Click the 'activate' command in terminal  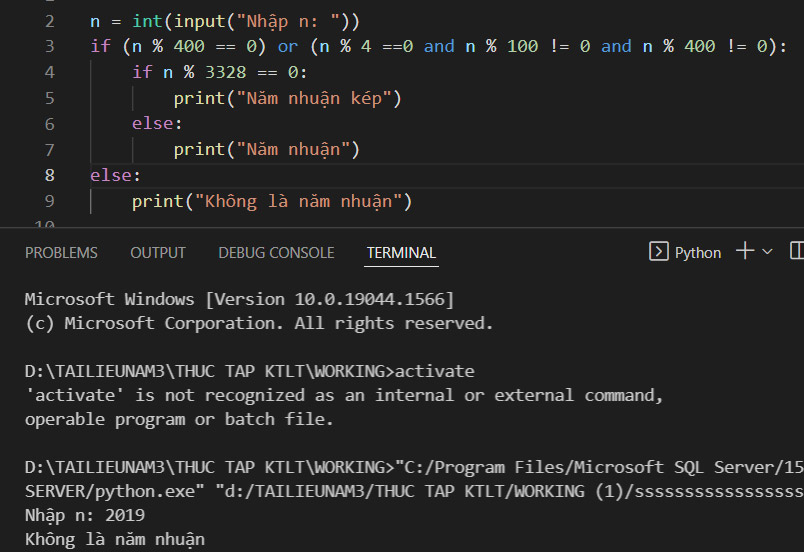(435, 371)
